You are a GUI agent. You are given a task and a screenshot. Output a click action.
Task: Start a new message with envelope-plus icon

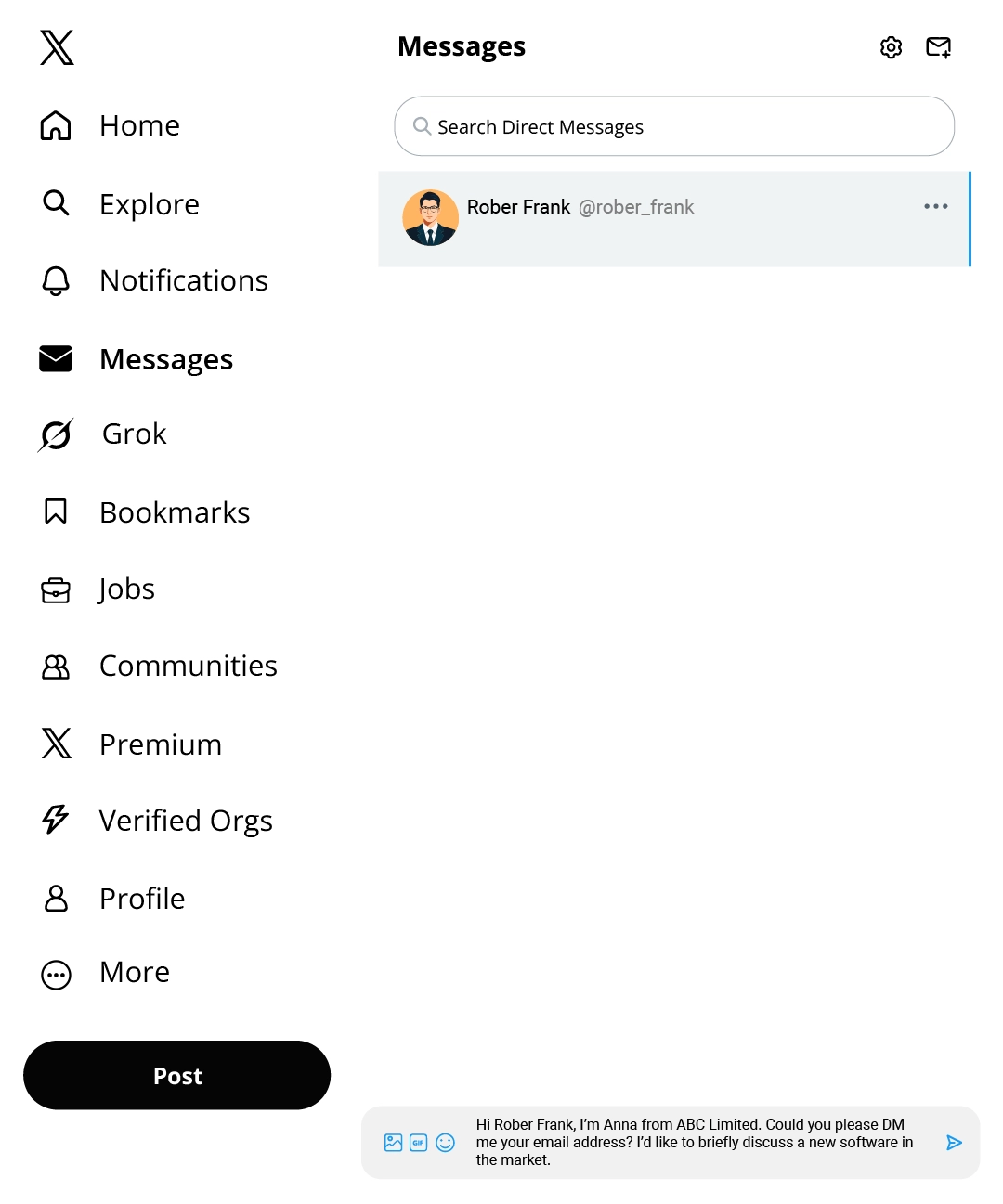click(x=938, y=47)
